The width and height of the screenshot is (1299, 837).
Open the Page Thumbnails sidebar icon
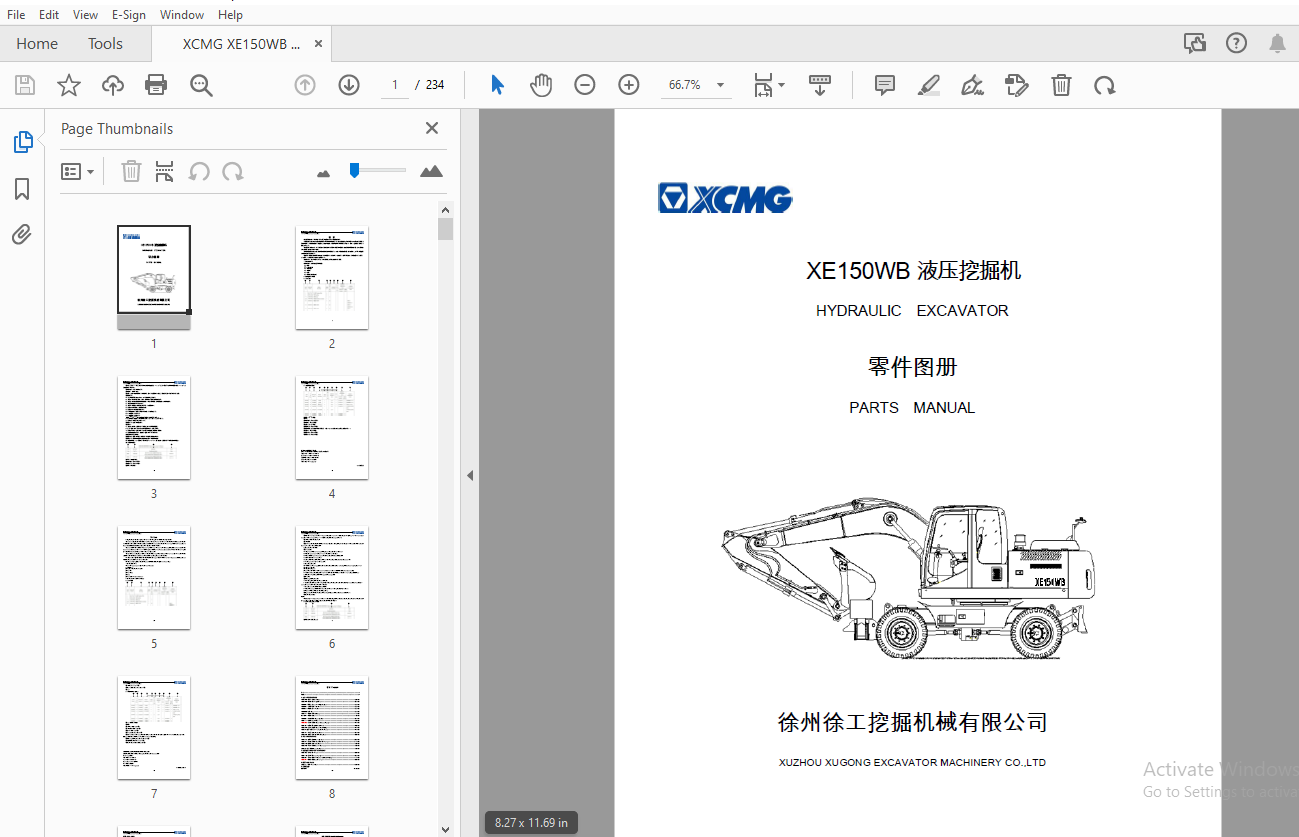[23, 142]
